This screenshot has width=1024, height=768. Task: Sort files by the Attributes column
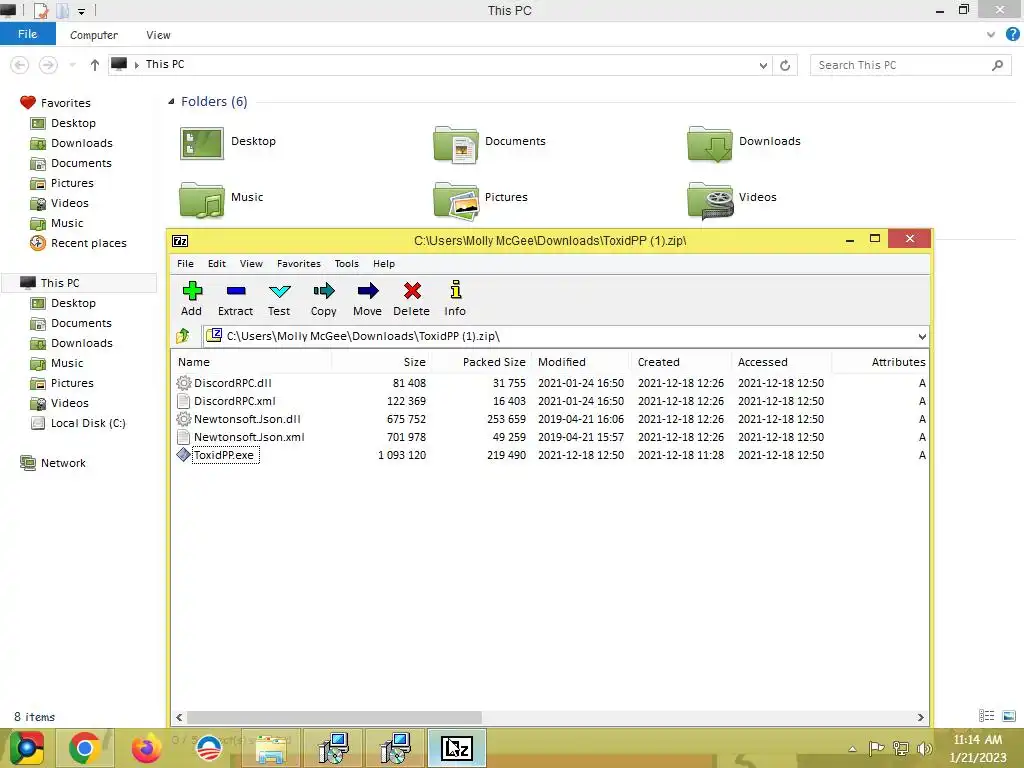coord(880,362)
